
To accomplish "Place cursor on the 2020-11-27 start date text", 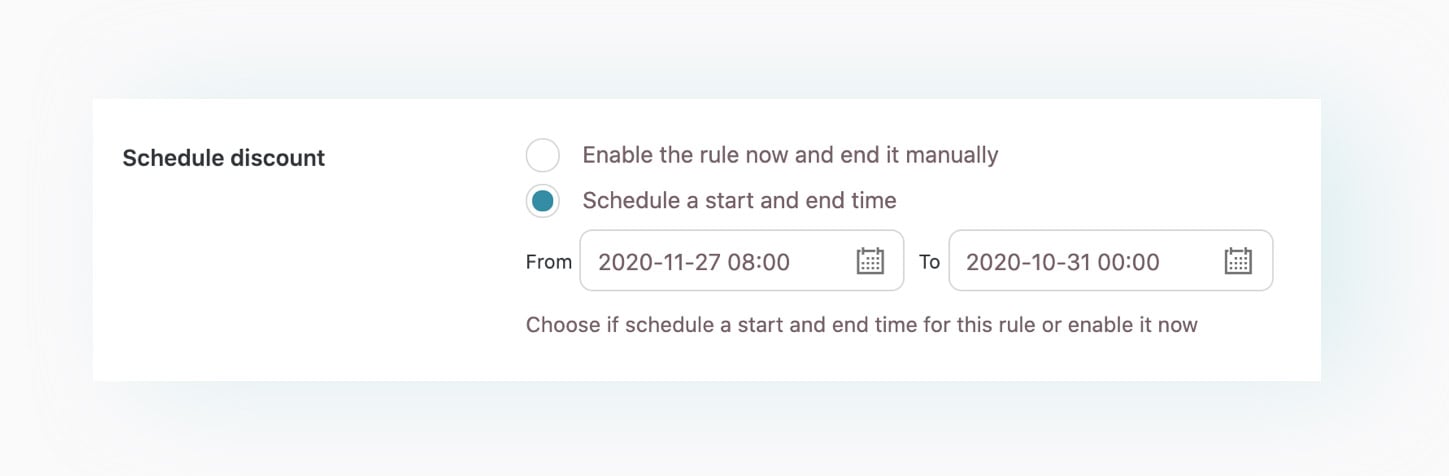I will coord(655,262).
